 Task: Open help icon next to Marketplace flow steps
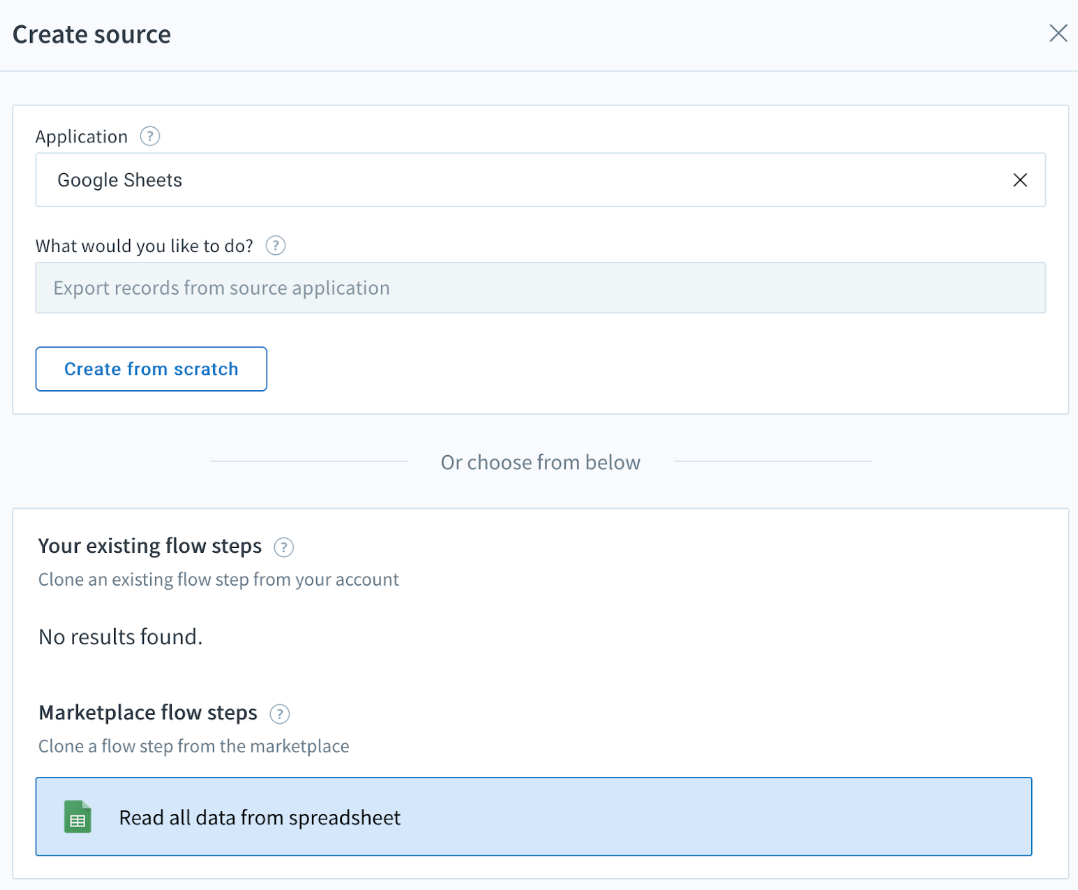click(x=280, y=714)
